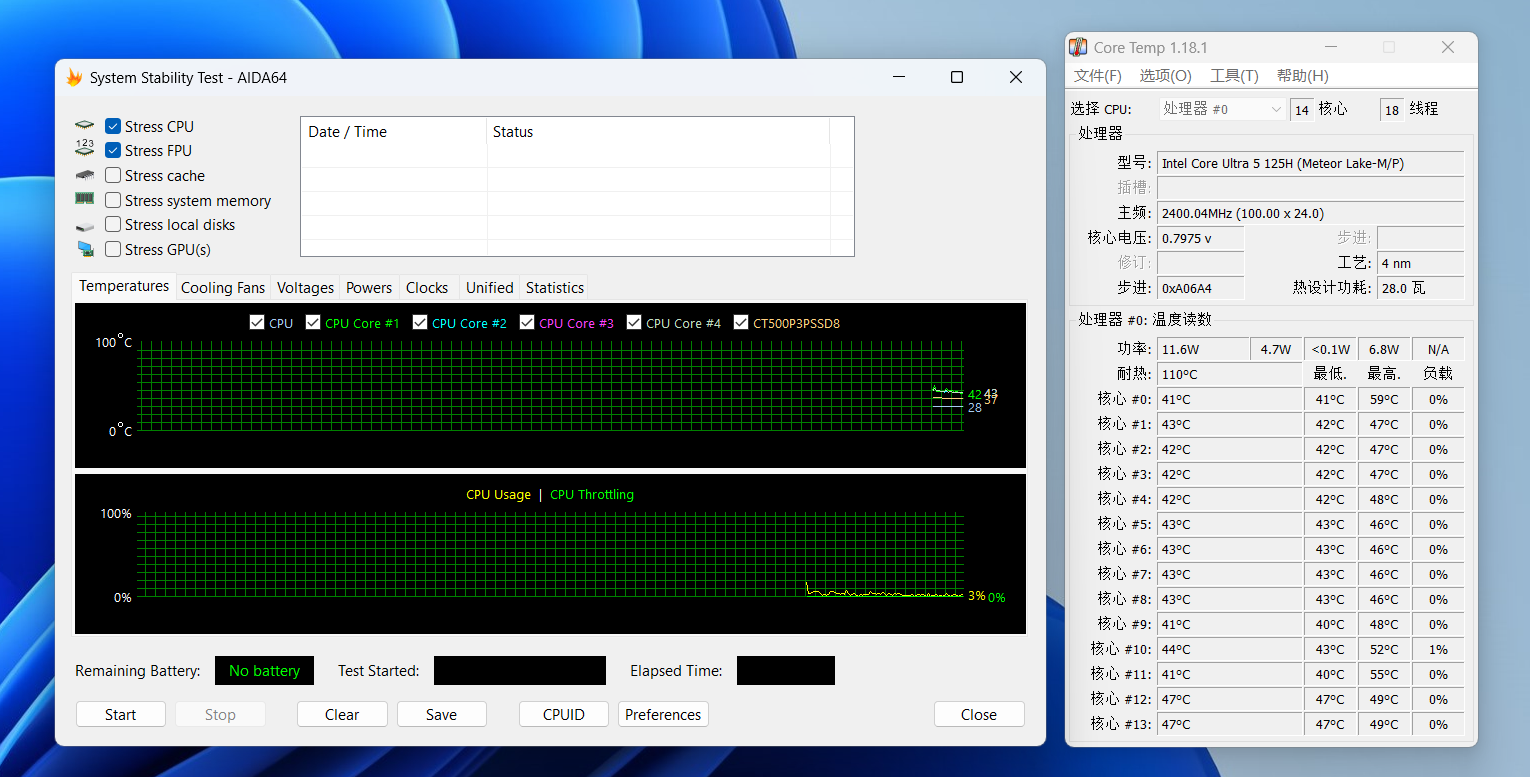Enable Stress system memory checkbox
Viewport: 1530px width, 777px height.
[113, 200]
